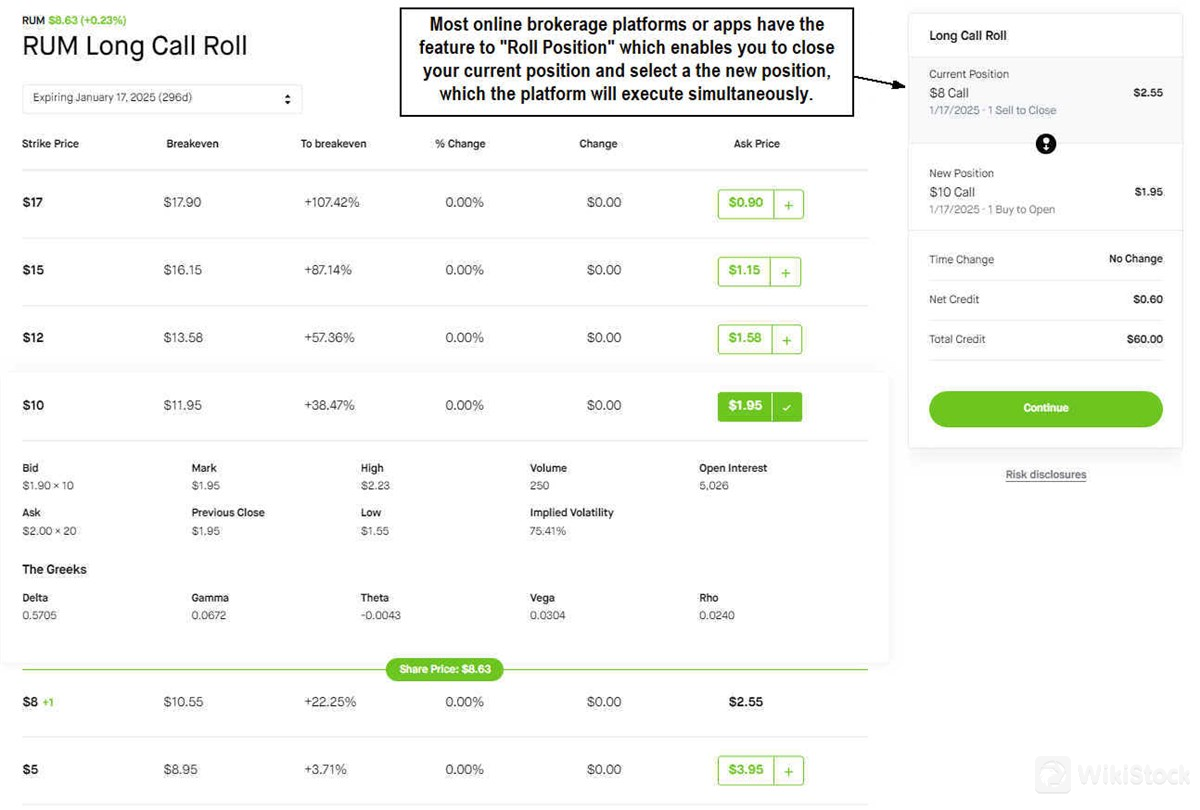The image size is (1200, 810).
Task: Click the $3.95 ask price button
Action: coord(745,770)
